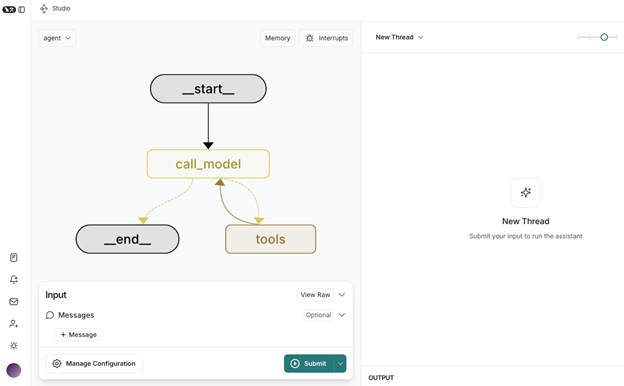Toggle the sun theme icon
This screenshot has width=624, height=386.
(x=14, y=345)
